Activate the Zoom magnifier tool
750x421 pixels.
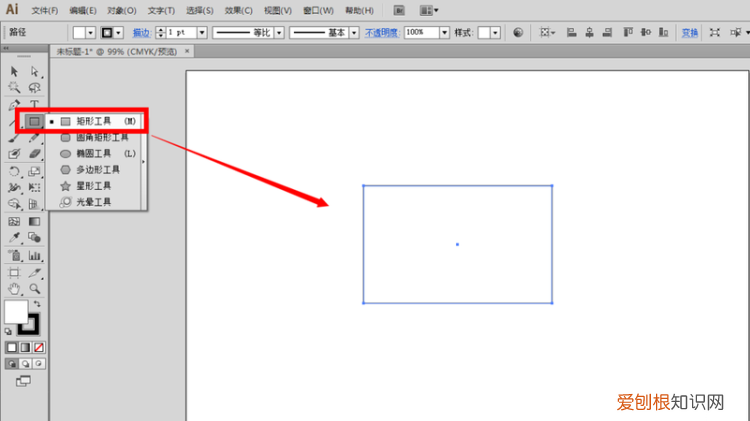pyautogui.click(x=34, y=288)
